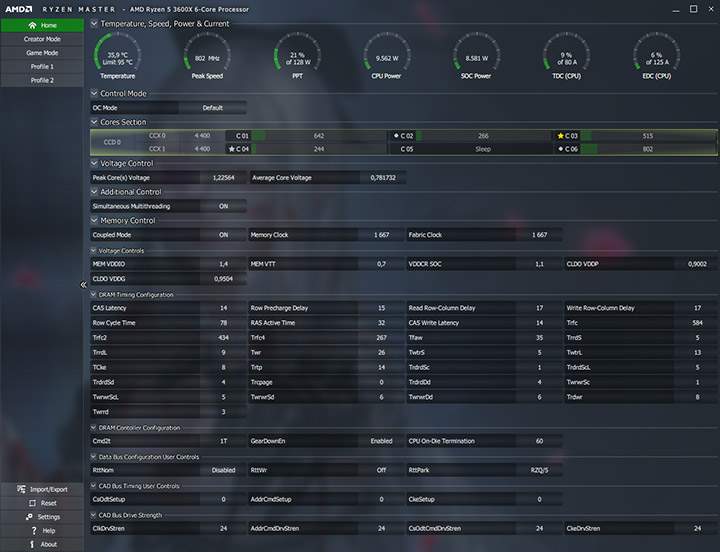The width and height of the screenshot is (720, 552).
Task: Click the TDC (CPU) gauge dial
Action: point(566,51)
